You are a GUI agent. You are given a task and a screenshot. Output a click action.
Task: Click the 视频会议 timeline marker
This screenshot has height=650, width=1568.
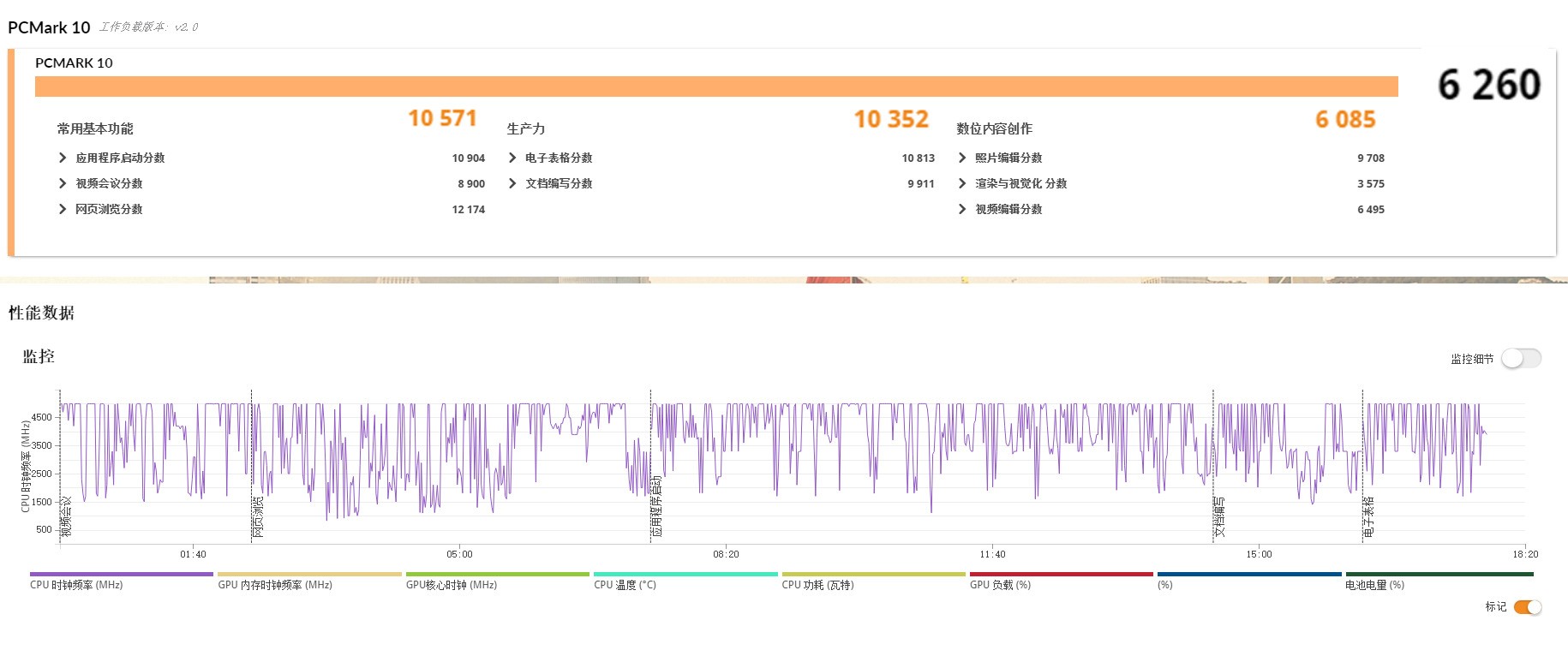point(67,516)
